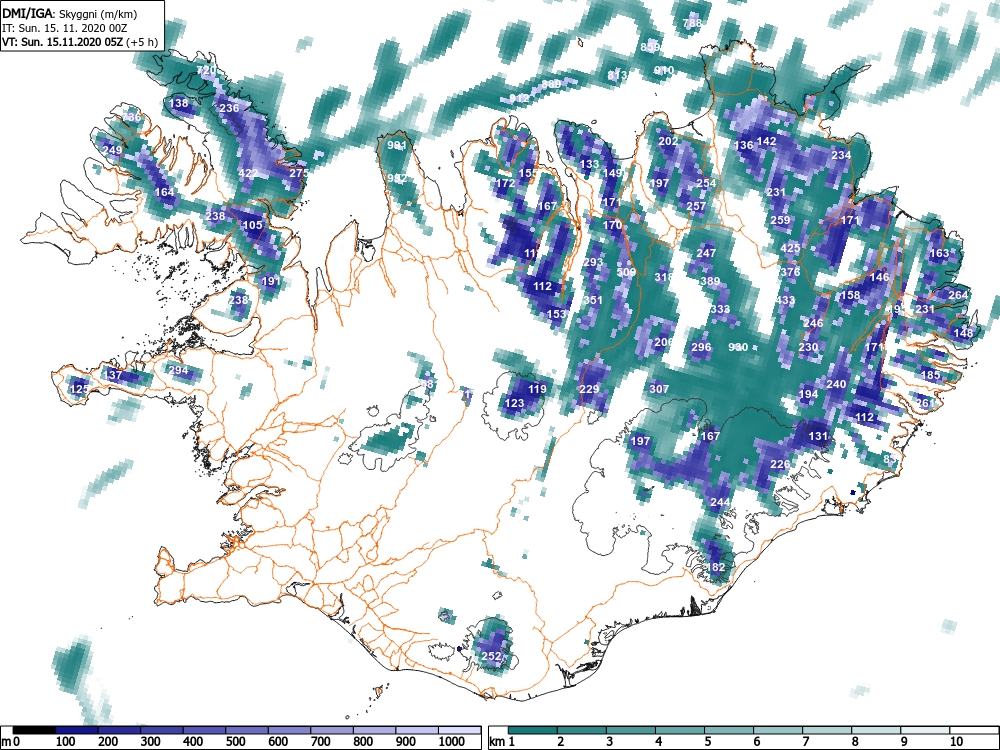Click the visibility value 333 on the map

pyautogui.click(x=720, y=309)
